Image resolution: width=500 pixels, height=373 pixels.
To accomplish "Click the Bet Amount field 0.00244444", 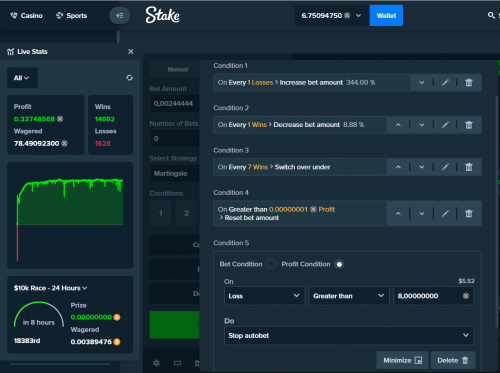I will (175, 104).
